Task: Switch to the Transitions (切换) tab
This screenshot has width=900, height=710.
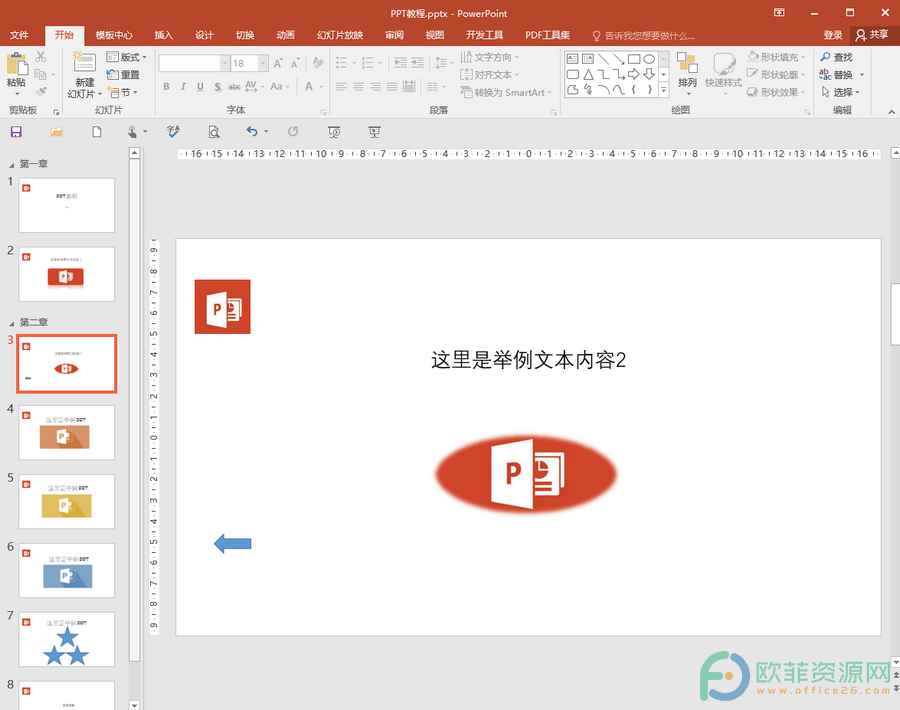Action: [245, 35]
